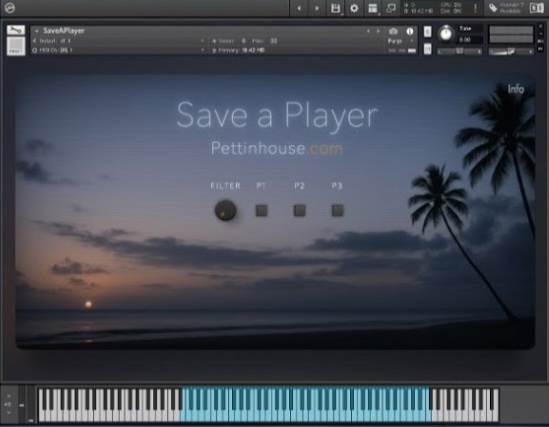This screenshot has height=427, width=549.
Task: Toggle the AUX button at instrument right edge
Action: [541, 41]
